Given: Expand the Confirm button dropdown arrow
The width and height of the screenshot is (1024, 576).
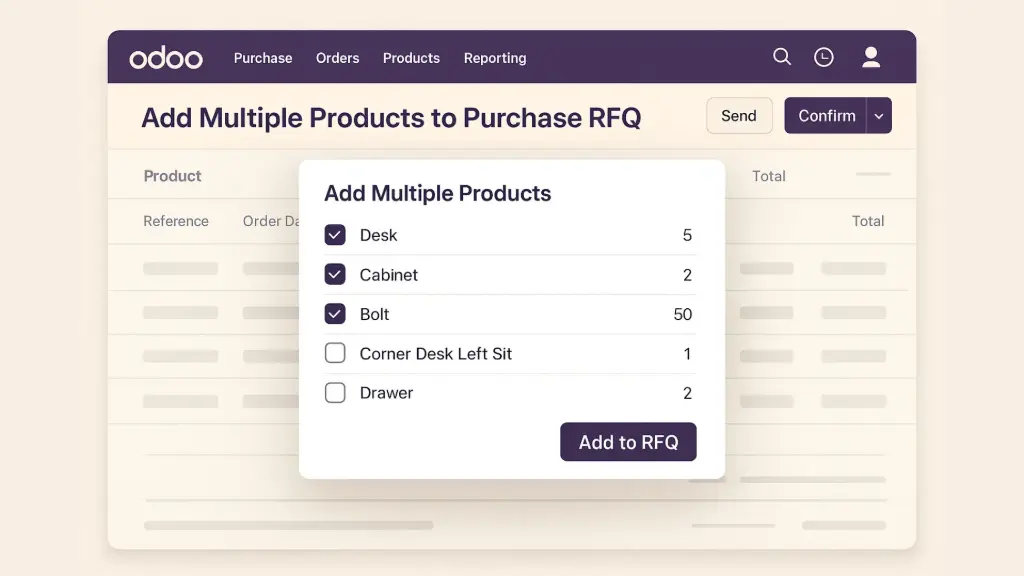Looking at the screenshot, I should pyautogui.click(x=878, y=115).
